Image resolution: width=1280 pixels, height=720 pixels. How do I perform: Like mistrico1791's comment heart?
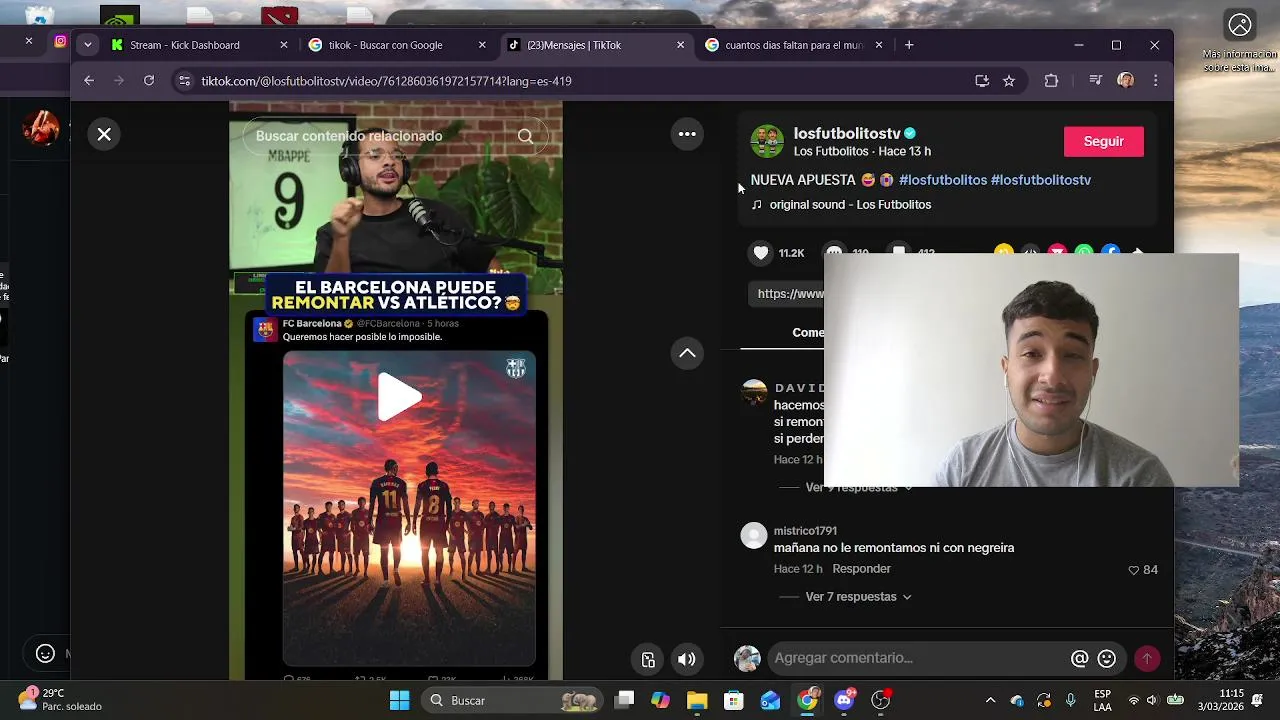(1134, 570)
